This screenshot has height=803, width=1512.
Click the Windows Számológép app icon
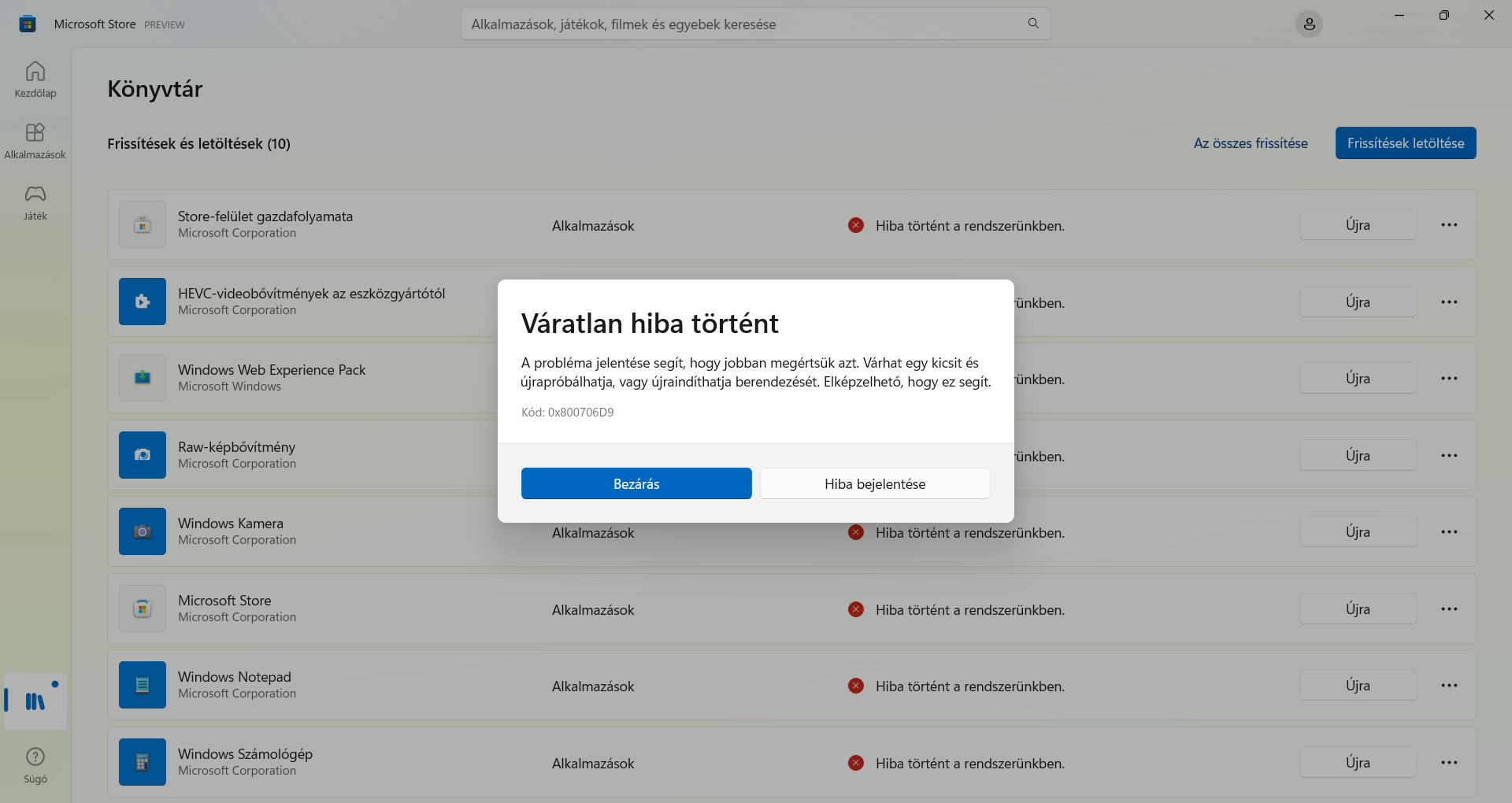pos(143,762)
